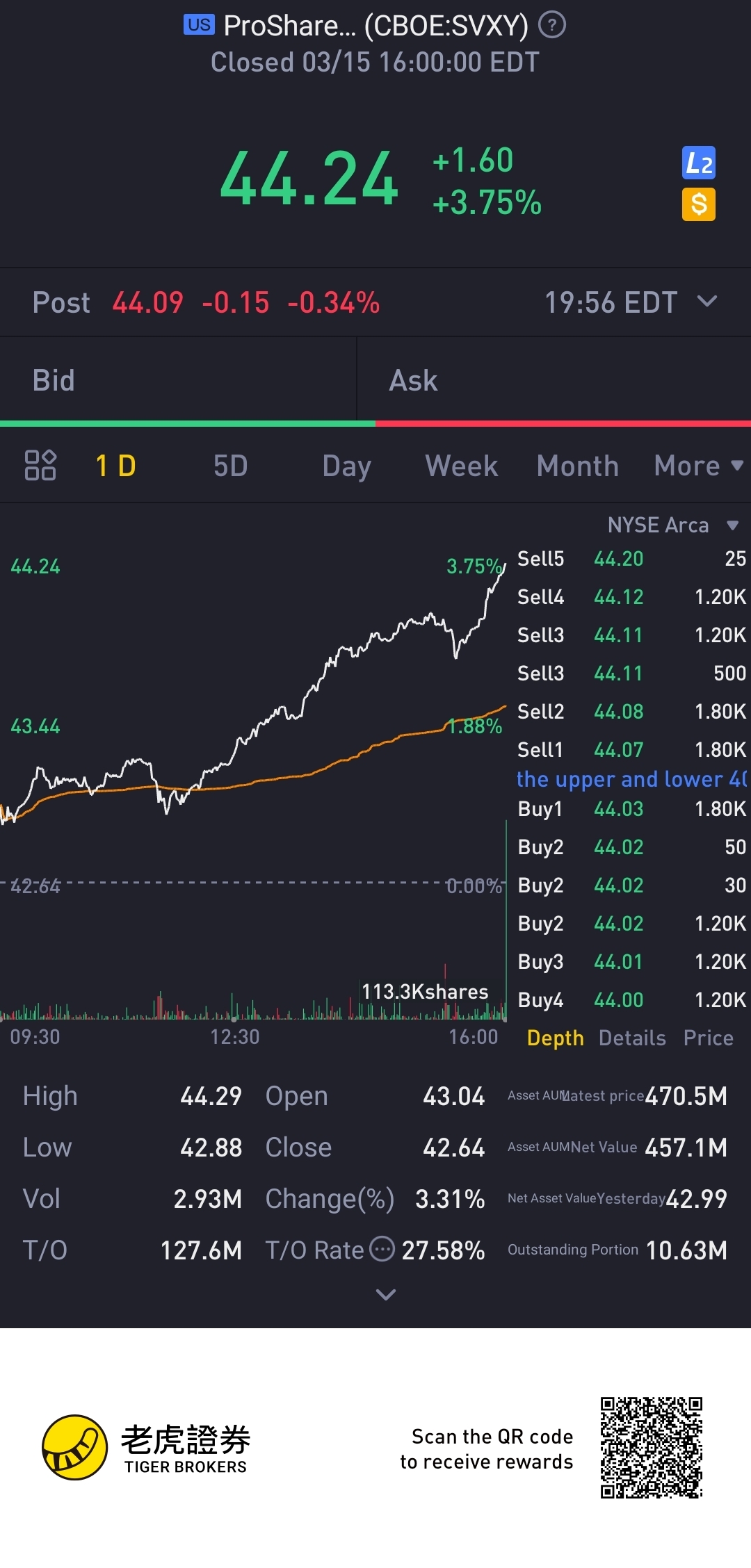Tap the Outstanding Portion 10.63M value
Screen dimensions: 751x1568
click(686, 1250)
